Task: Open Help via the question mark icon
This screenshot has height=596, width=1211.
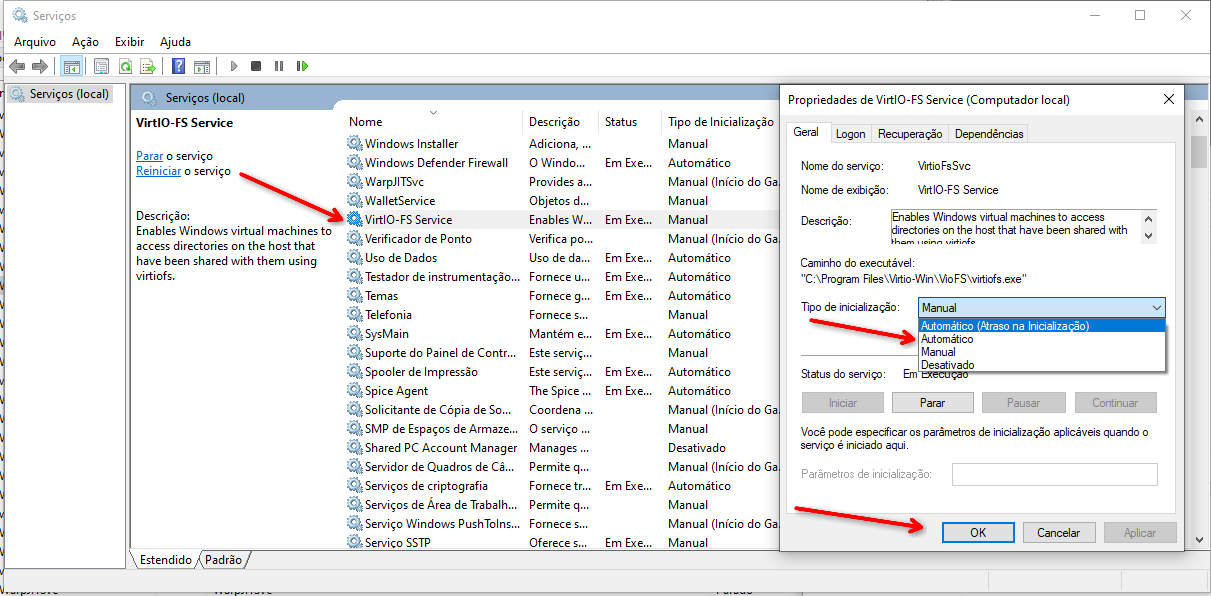Action: pyautogui.click(x=178, y=66)
